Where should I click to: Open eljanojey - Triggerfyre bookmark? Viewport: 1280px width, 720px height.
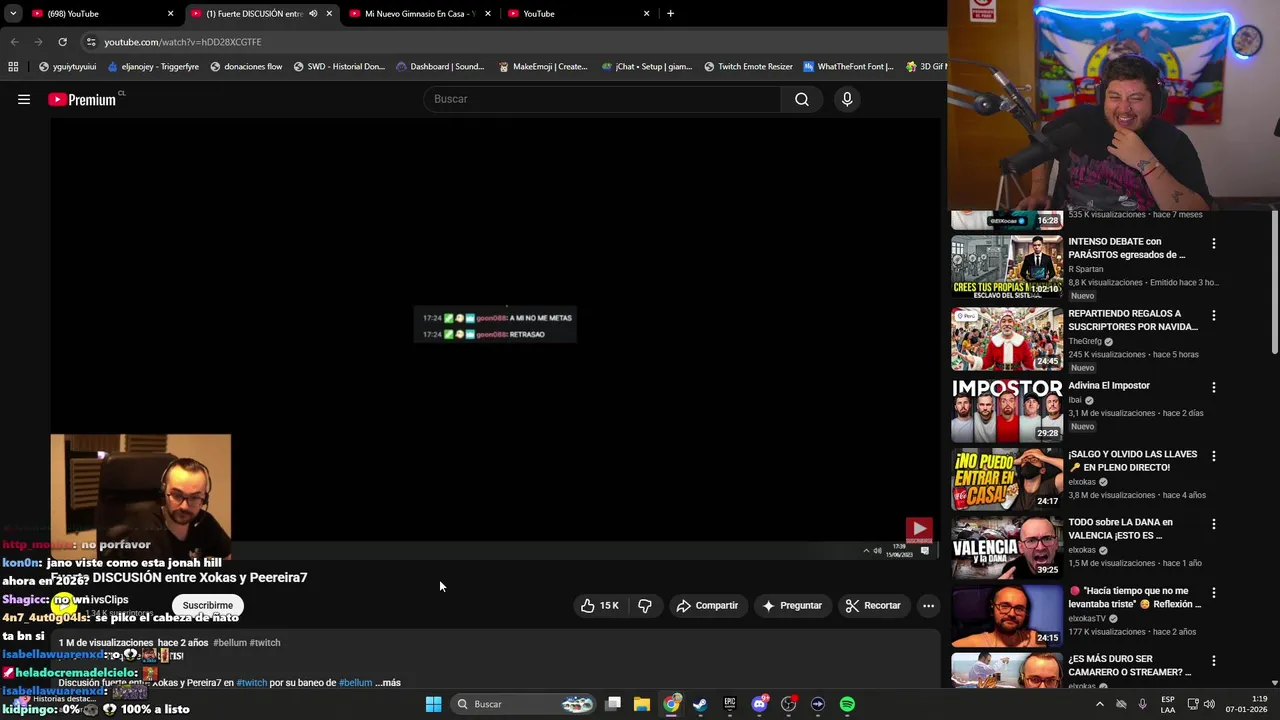(x=153, y=67)
